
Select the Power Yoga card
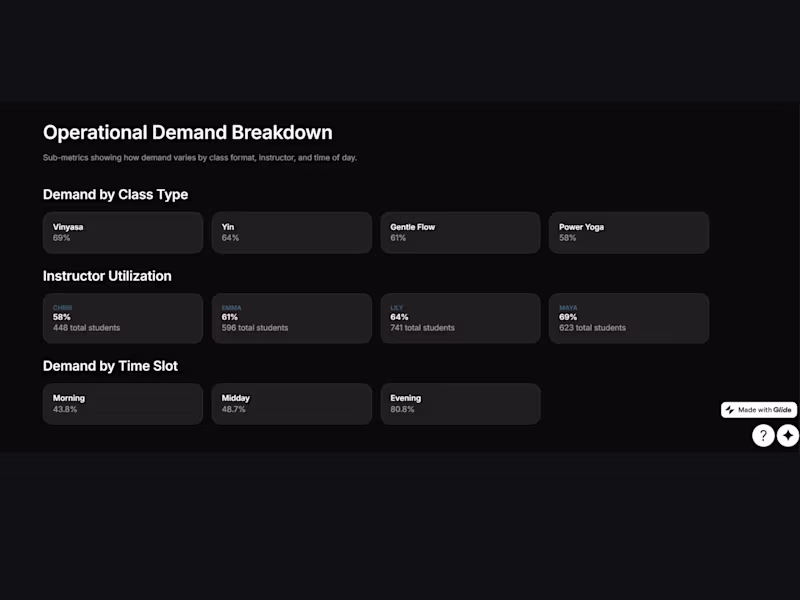point(629,232)
